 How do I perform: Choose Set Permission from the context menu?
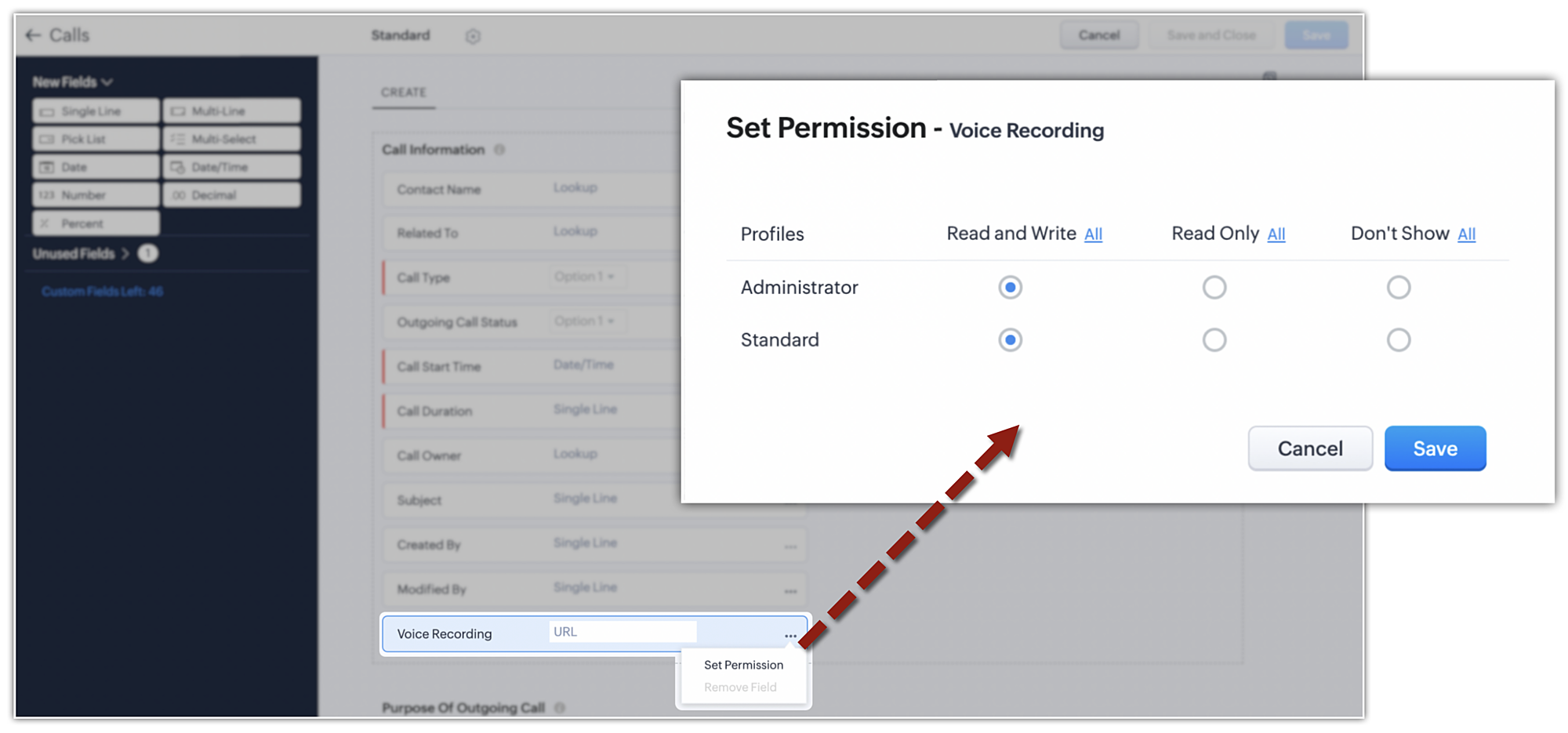743,665
